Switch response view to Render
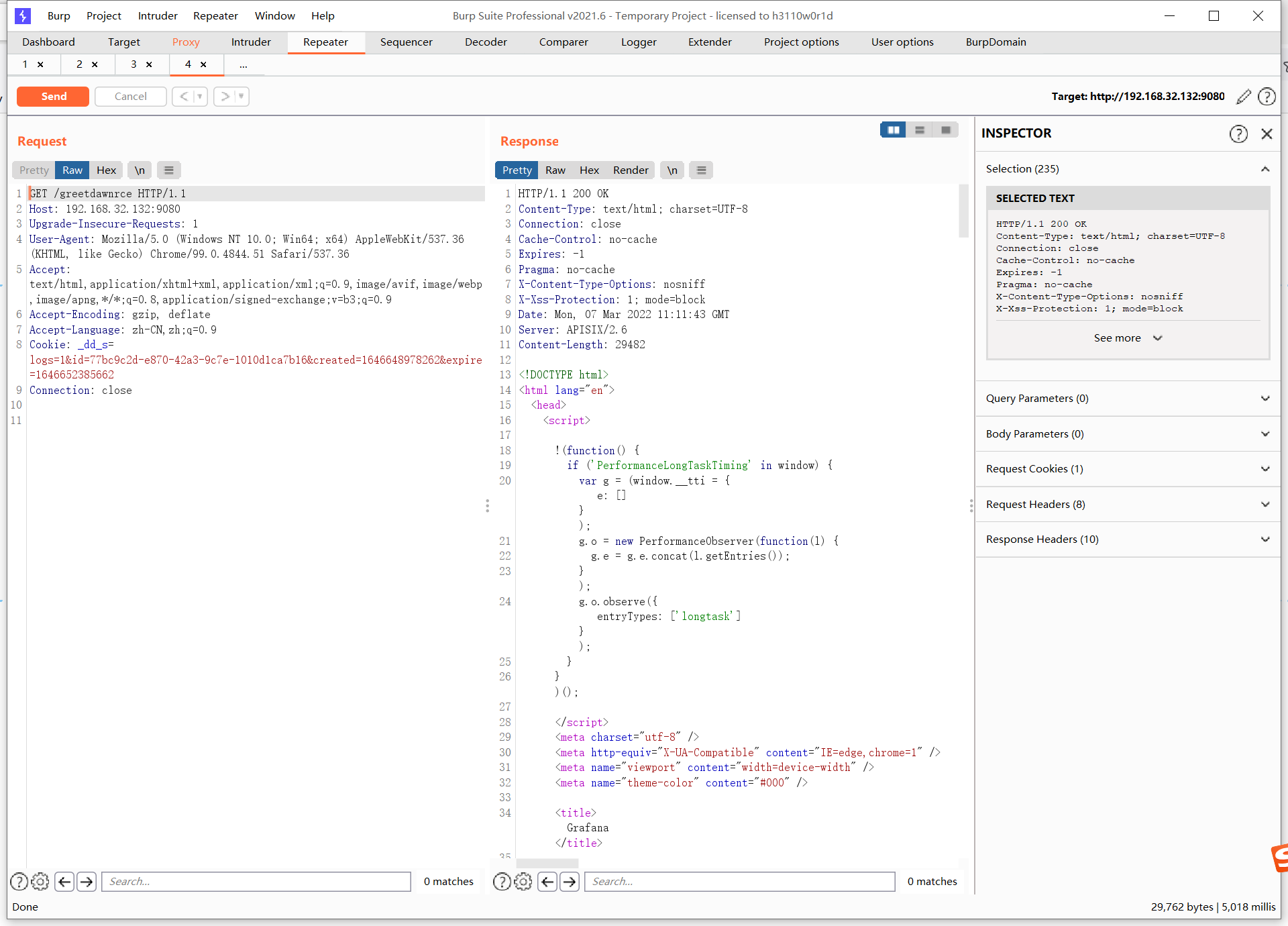Screen dimensions: 1288x926 click(631, 170)
